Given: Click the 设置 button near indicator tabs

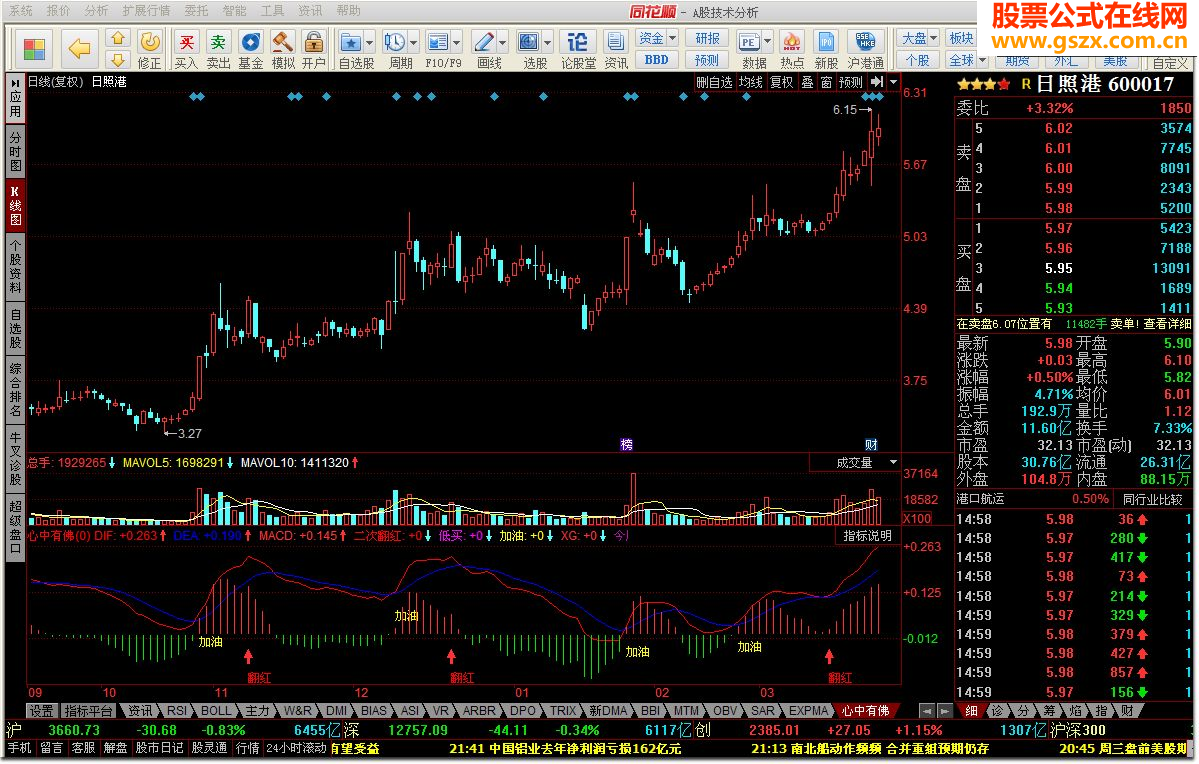Looking at the screenshot, I should coord(41,710).
